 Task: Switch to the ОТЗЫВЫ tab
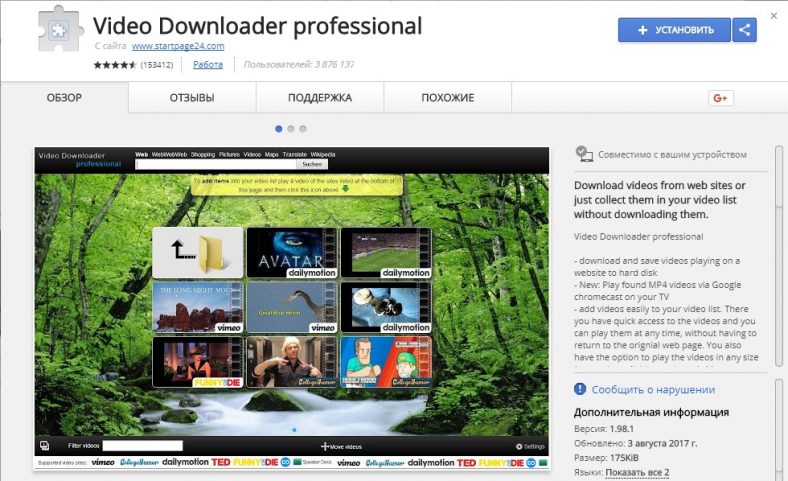pyautogui.click(x=192, y=98)
